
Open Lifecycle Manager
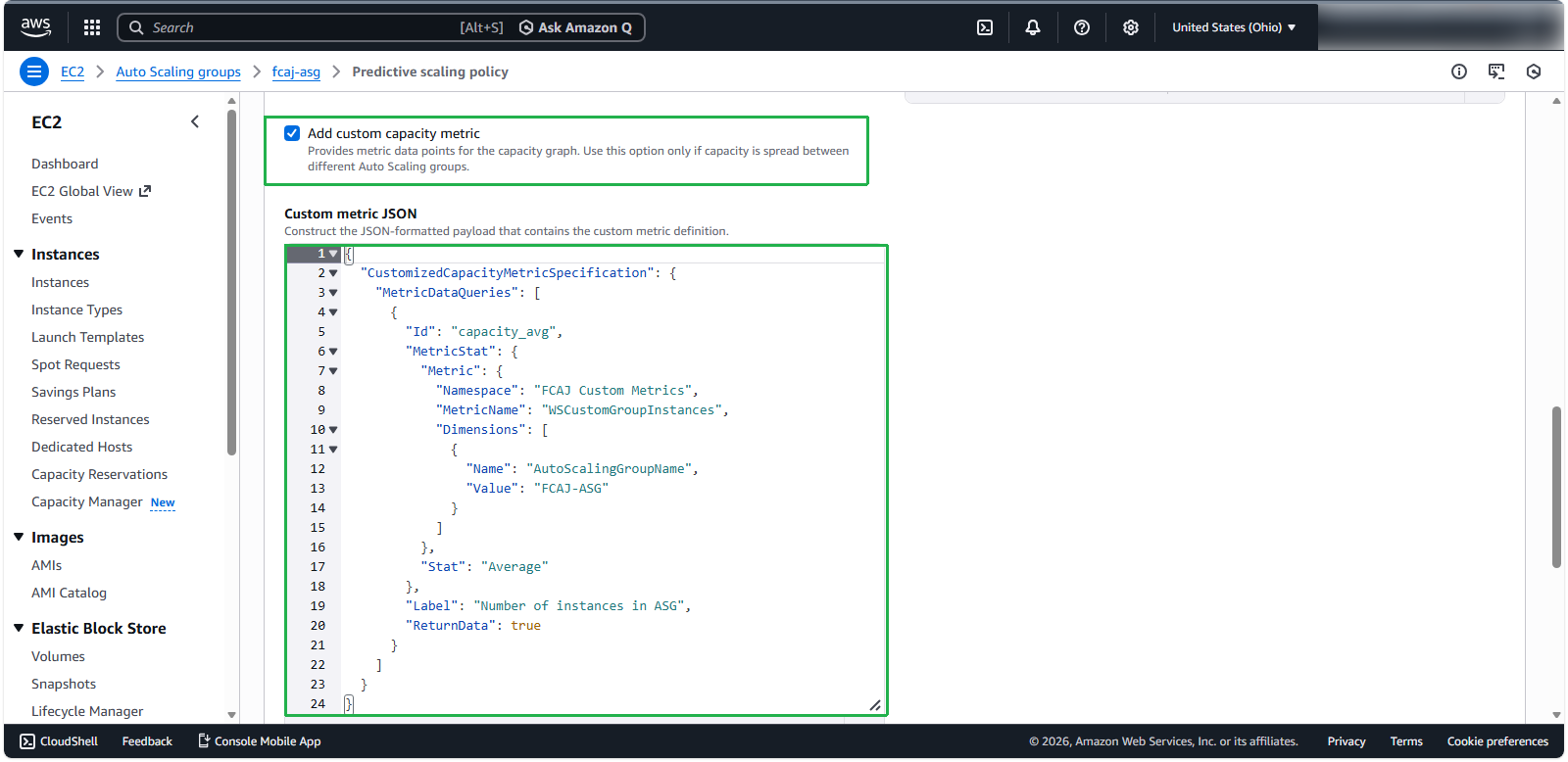click(x=87, y=711)
